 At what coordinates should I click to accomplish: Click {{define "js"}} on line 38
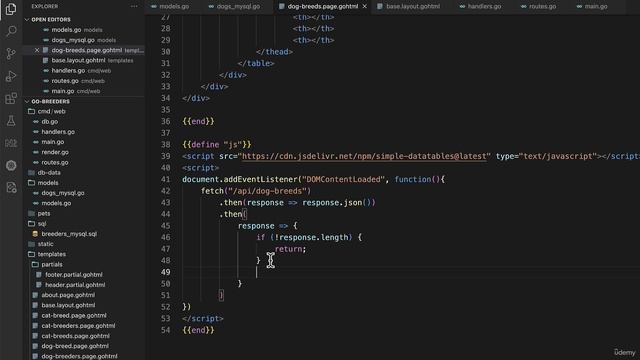pos(217,144)
